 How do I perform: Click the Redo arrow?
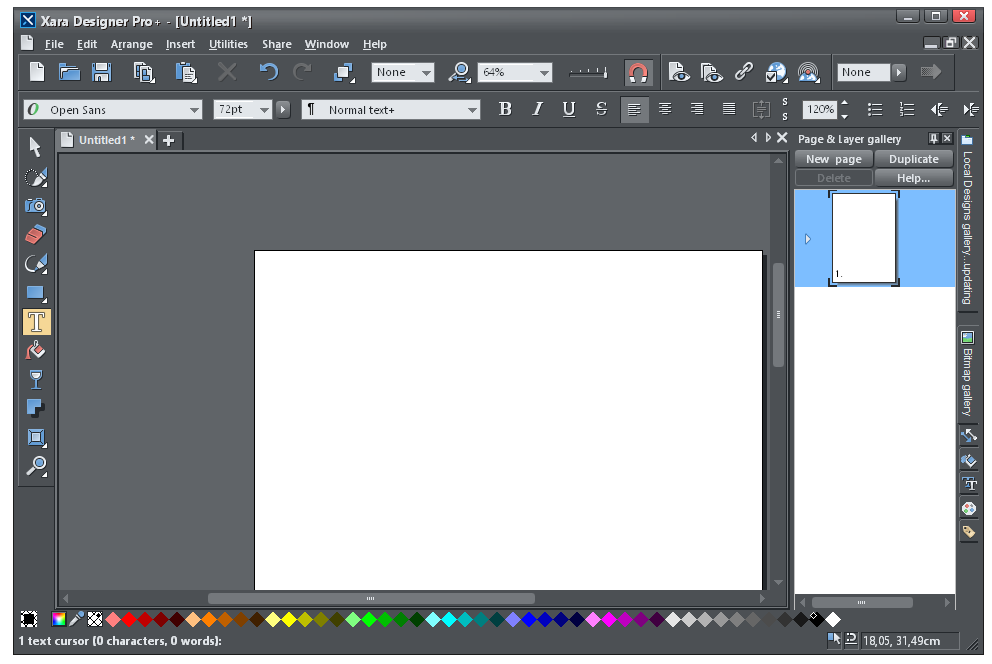302,72
